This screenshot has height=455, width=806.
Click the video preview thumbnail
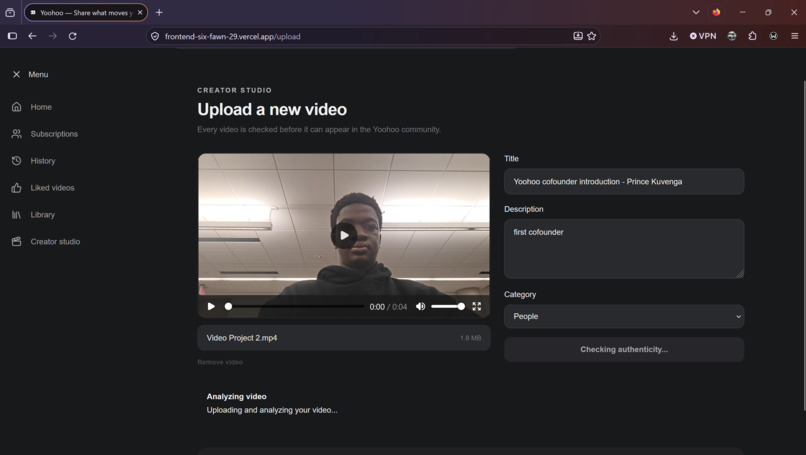pyautogui.click(x=344, y=235)
